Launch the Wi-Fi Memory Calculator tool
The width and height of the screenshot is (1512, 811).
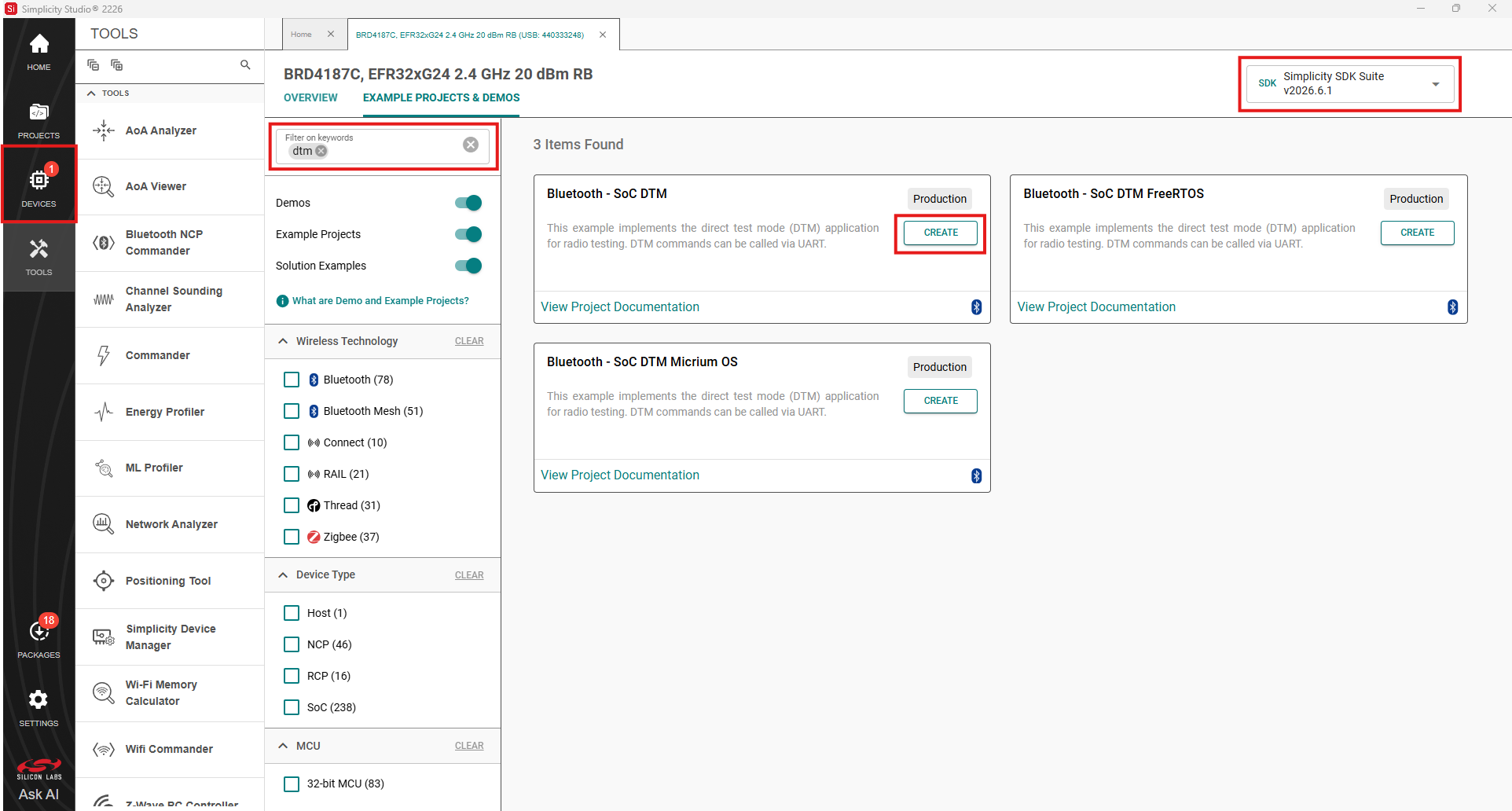pos(170,693)
